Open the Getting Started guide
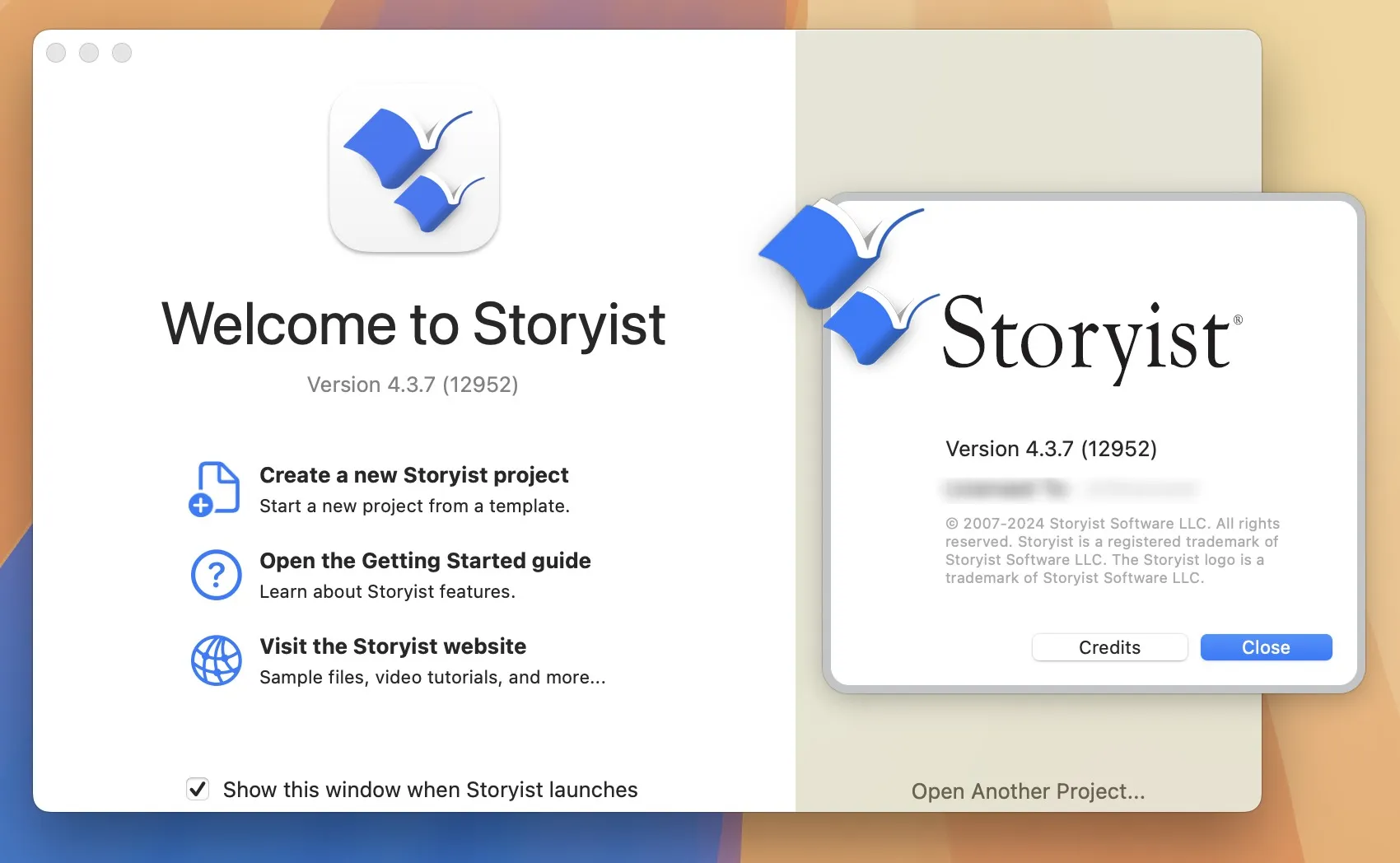Viewport: 1400px width, 863px height. click(425, 561)
